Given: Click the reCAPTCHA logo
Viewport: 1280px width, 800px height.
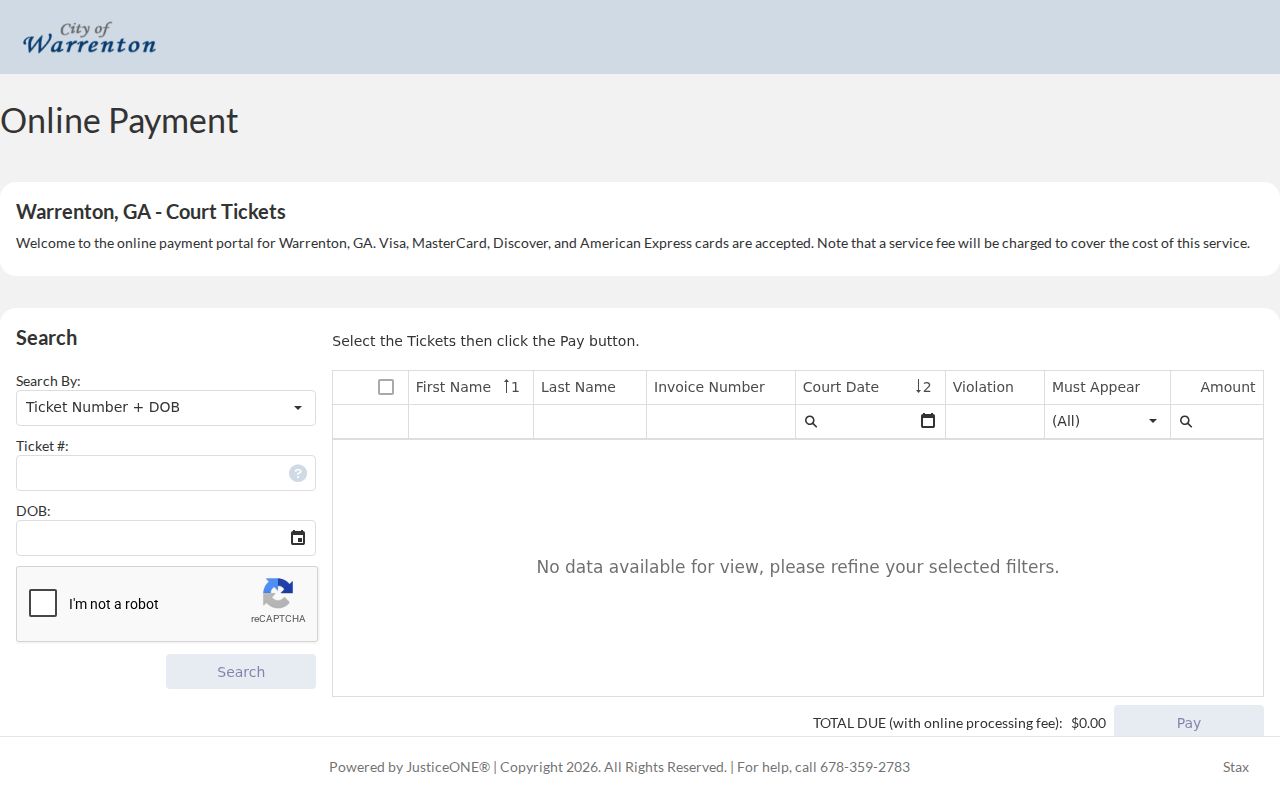Looking at the screenshot, I should (278, 594).
